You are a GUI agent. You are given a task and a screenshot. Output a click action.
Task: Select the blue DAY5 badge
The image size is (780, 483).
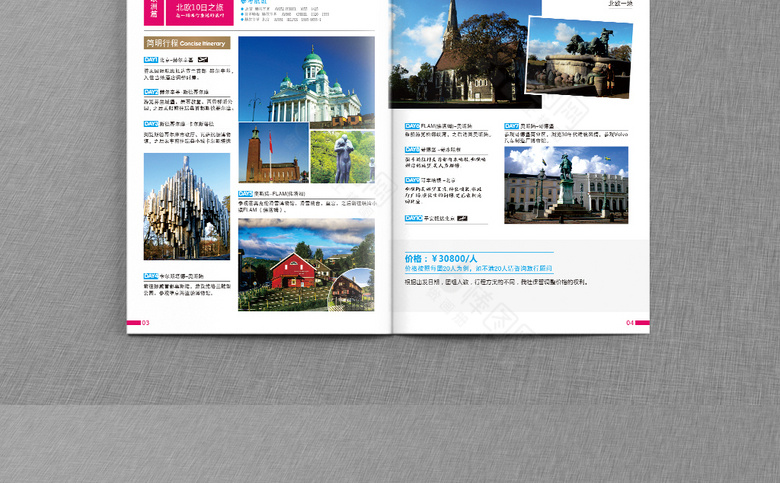(245, 193)
